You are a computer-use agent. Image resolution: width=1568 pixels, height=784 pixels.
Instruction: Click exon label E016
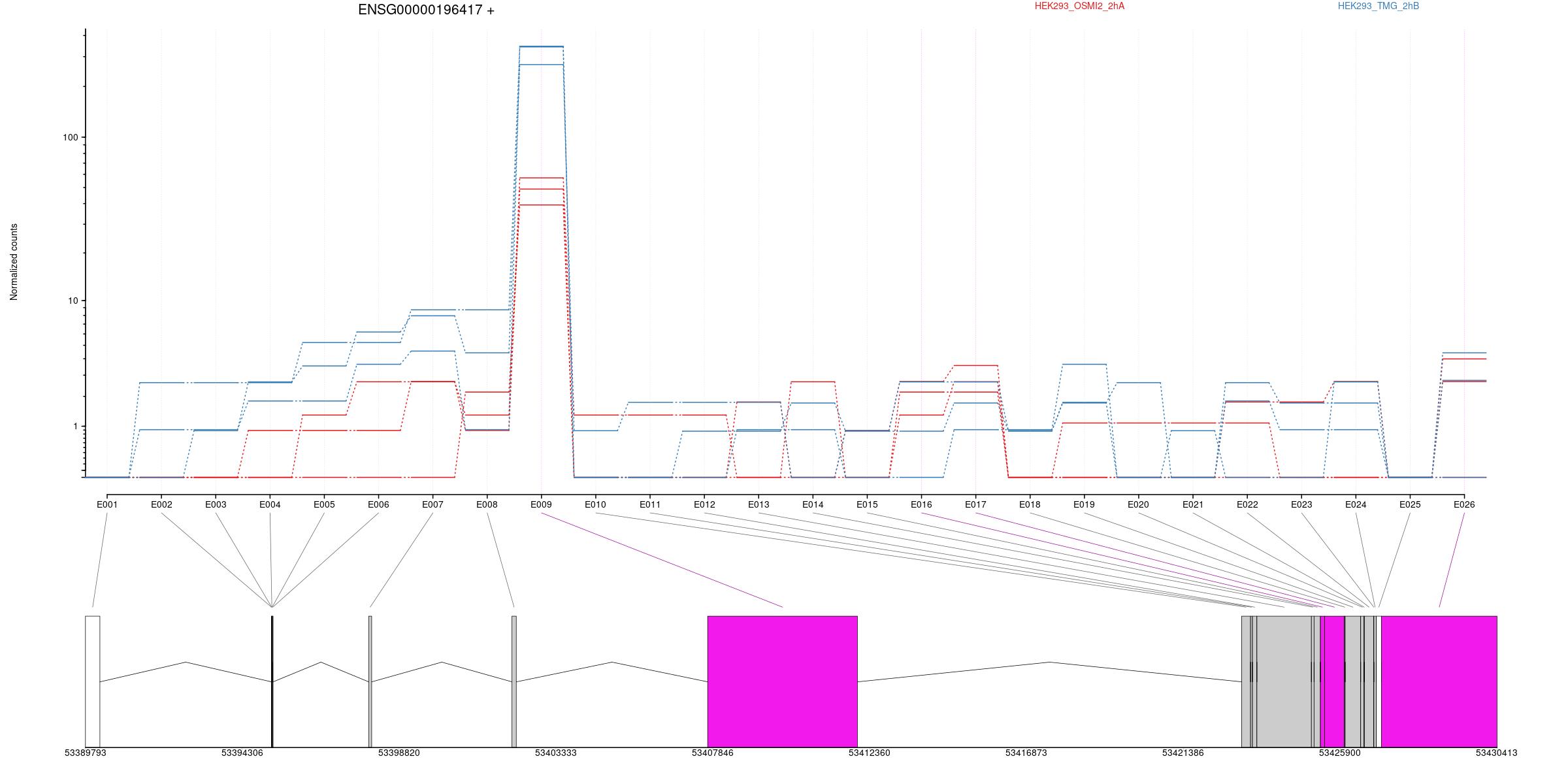point(921,504)
